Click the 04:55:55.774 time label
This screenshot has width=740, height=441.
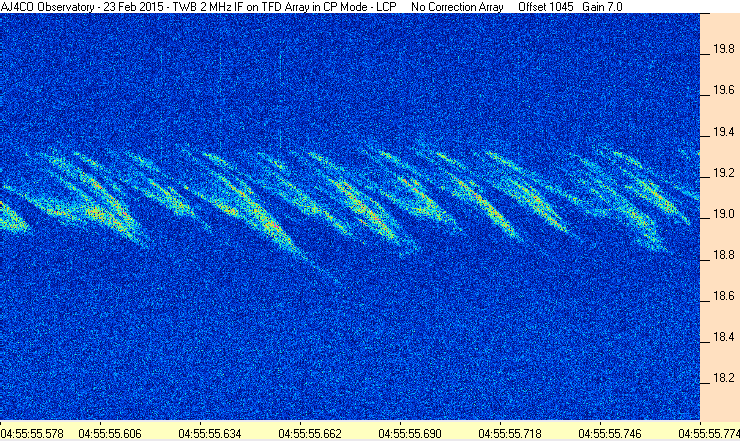[x=709, y=433]
